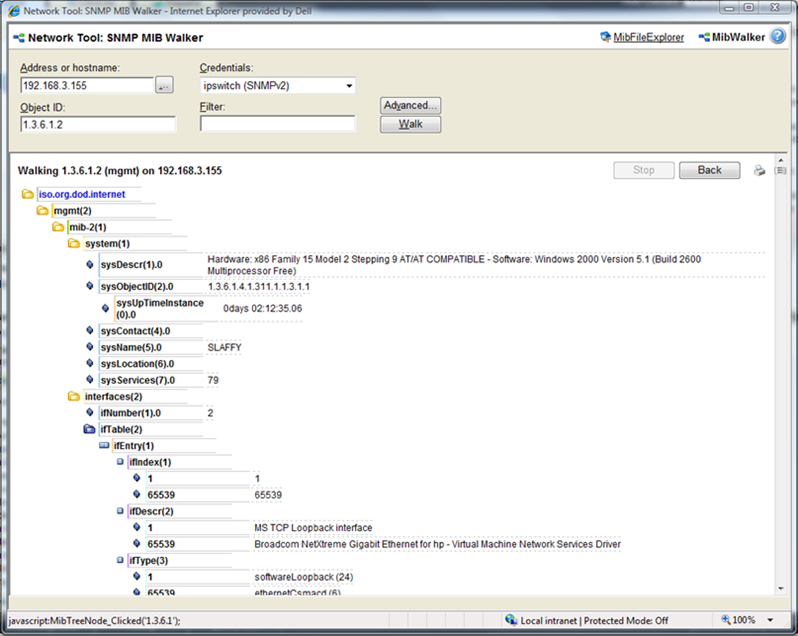Screen dimensions: 798x636
Task: Click the folder icon next to system(1)
Action: pyautogui.click(x=74, y=243)
